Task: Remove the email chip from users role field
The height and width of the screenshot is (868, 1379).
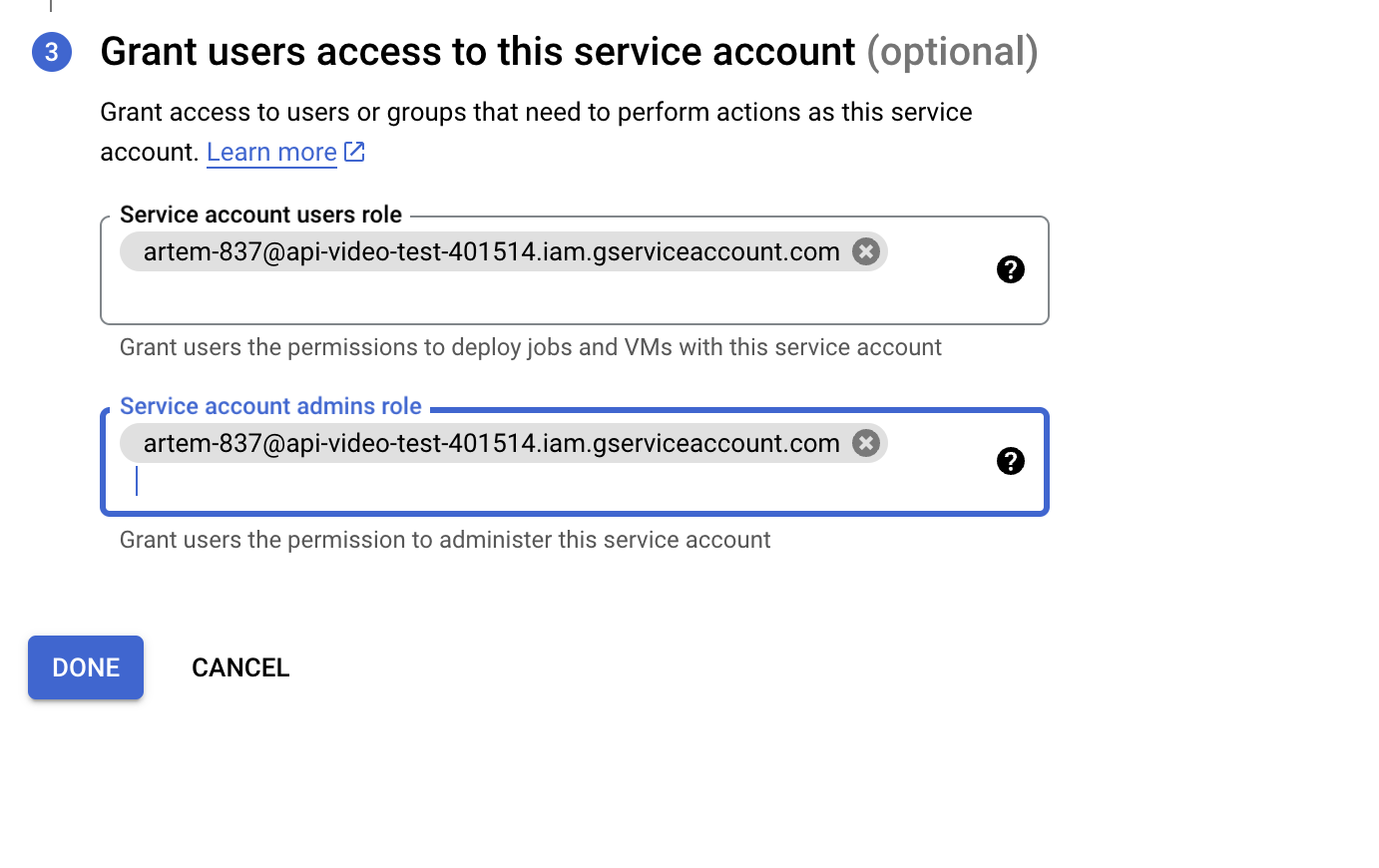Action: pos(866,251)
